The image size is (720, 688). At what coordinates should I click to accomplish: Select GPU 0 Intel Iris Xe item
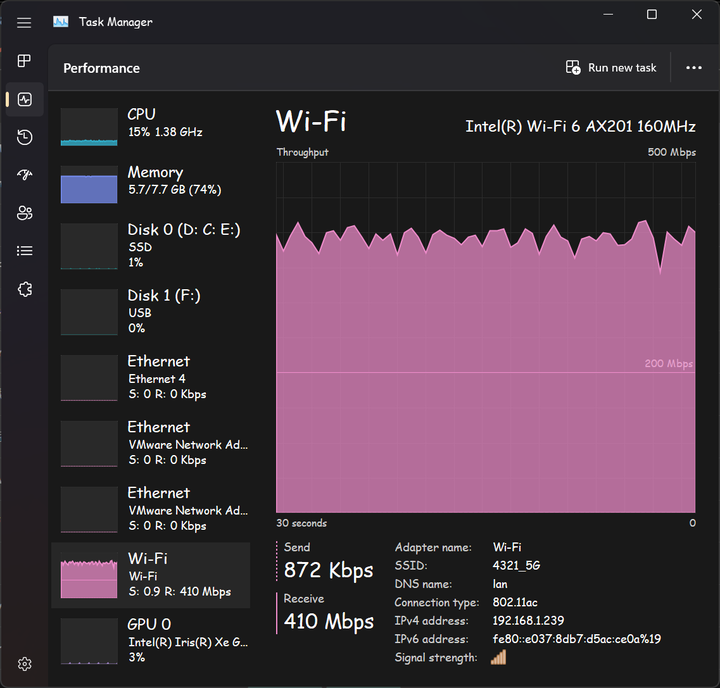pyautogui.click(x=151, y=641)
